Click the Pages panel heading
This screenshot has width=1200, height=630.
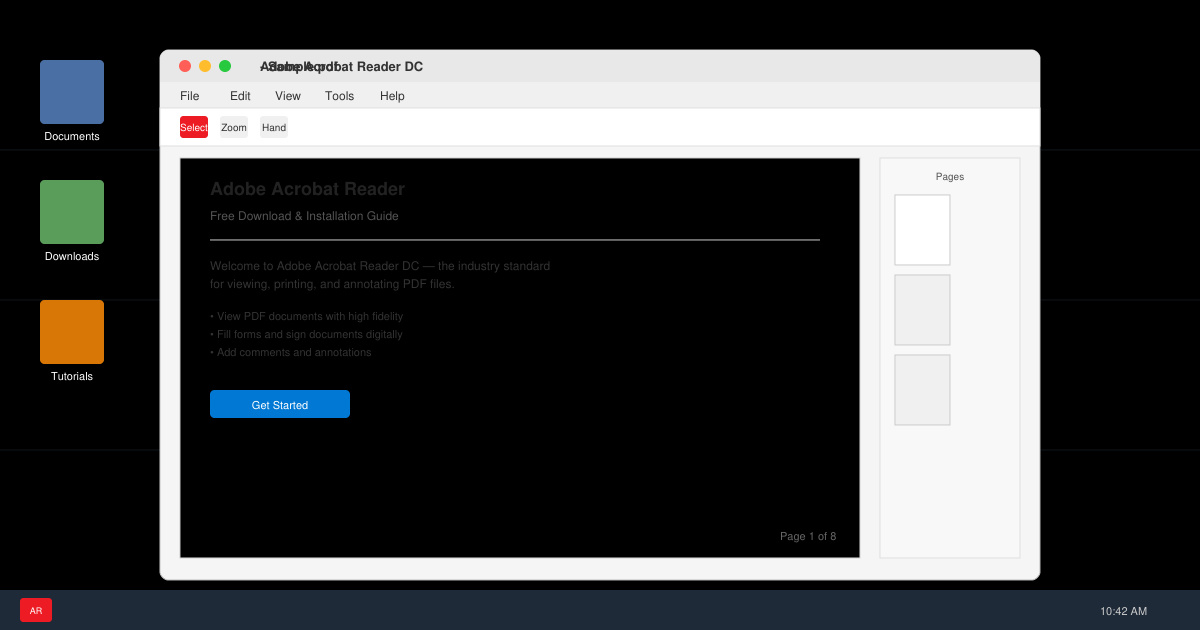coord(950,177)
